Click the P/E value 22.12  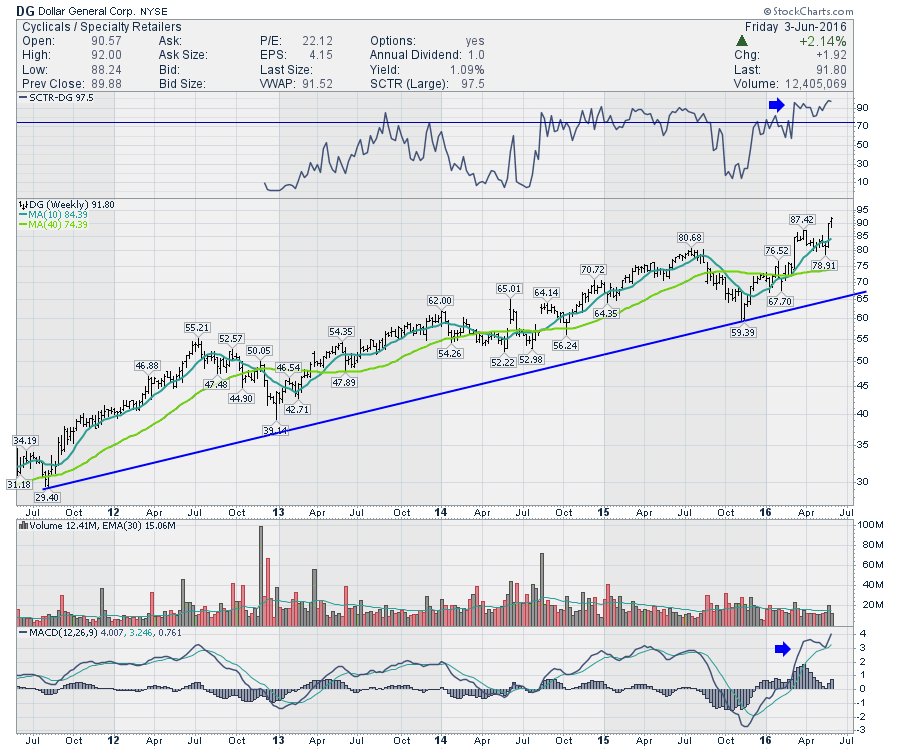pos(317,41)
